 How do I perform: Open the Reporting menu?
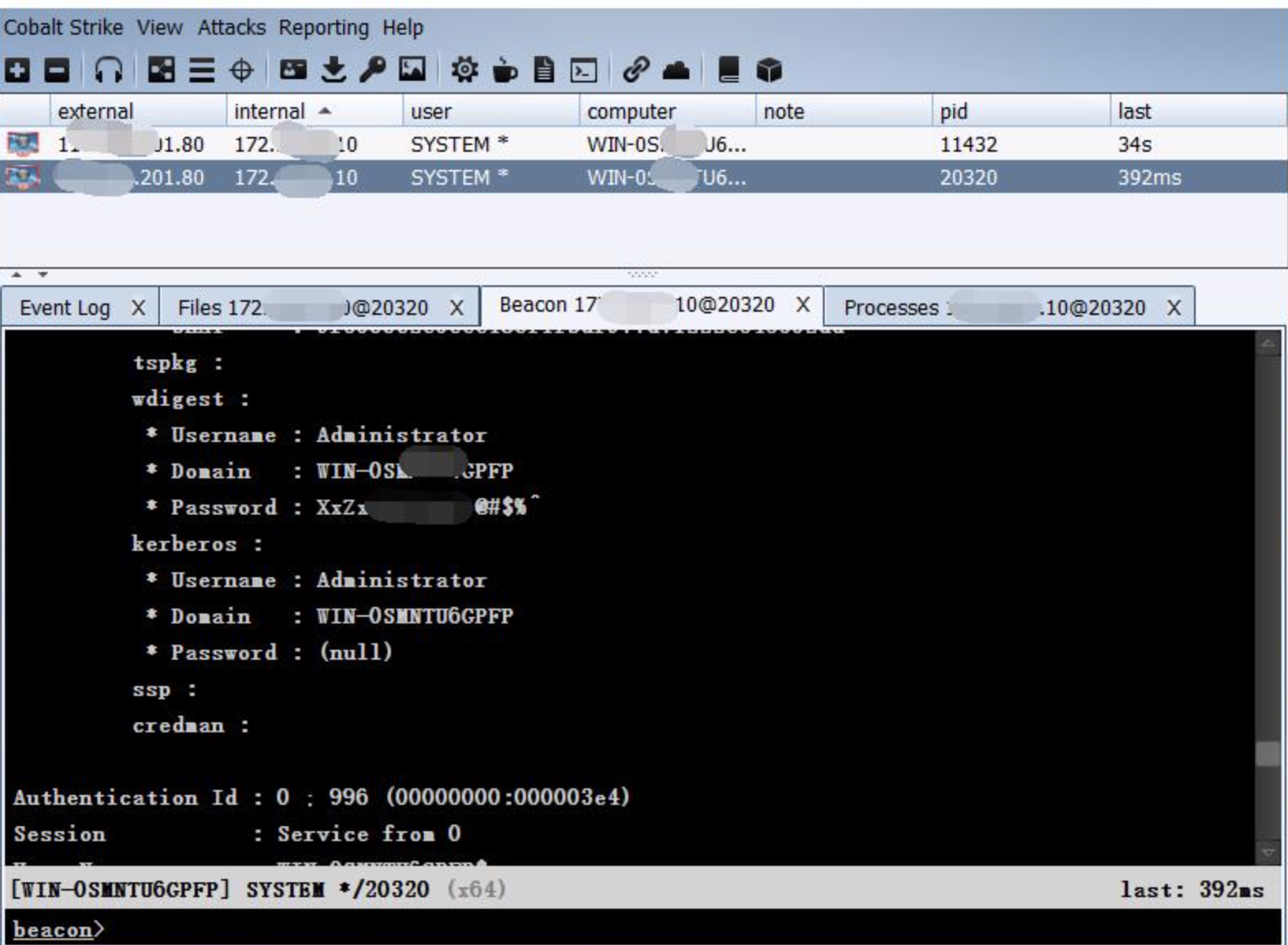(x=323, y=28)
